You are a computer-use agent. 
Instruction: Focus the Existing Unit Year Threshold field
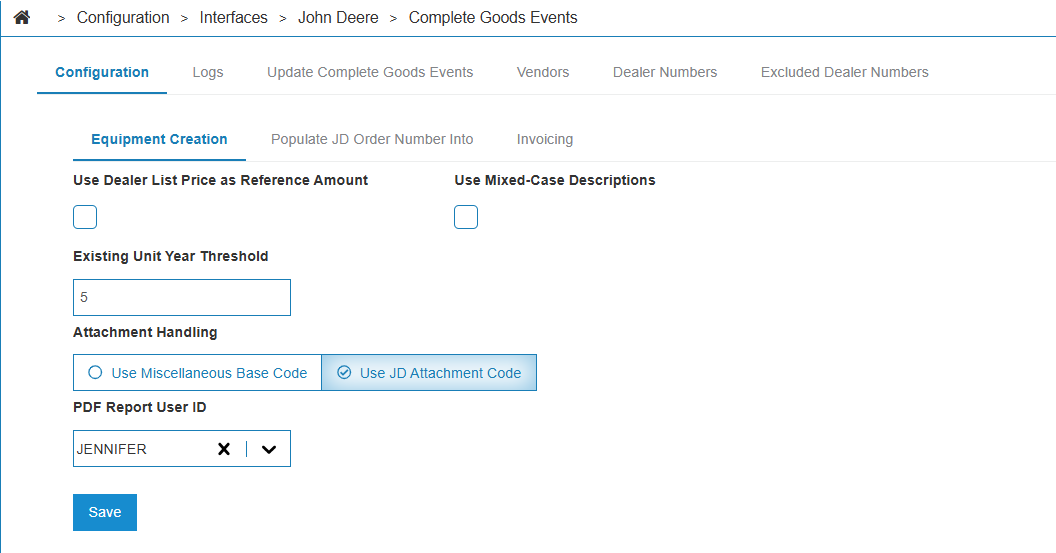tap(182, 298)
